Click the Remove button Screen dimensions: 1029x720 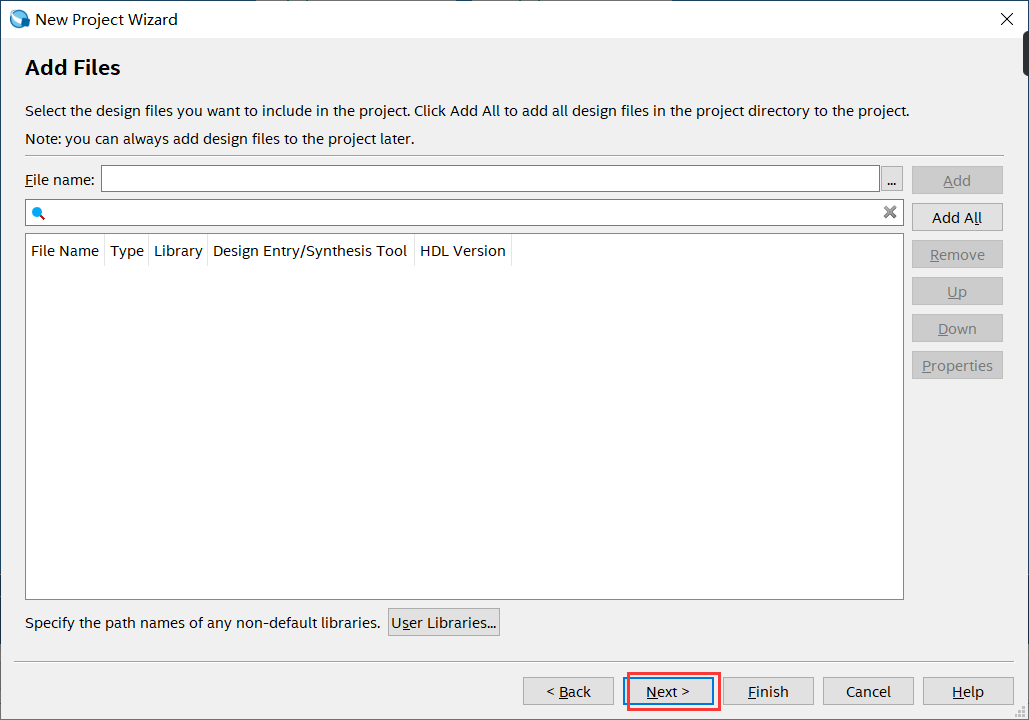coord(957,255)
